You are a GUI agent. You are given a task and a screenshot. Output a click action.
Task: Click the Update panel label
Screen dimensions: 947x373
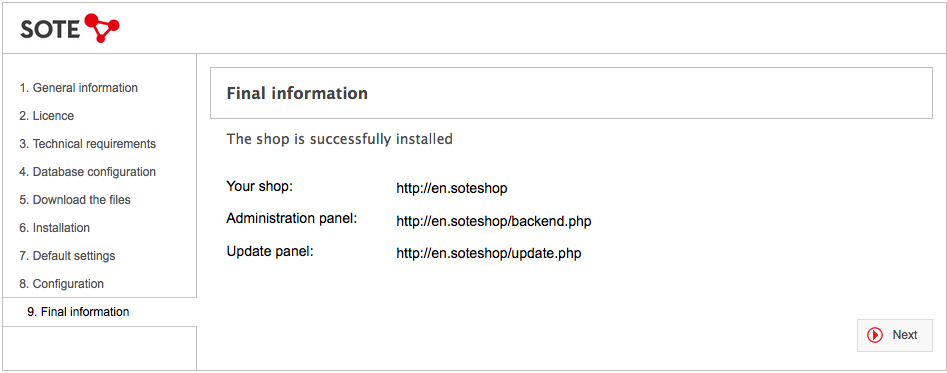(270, 251)
